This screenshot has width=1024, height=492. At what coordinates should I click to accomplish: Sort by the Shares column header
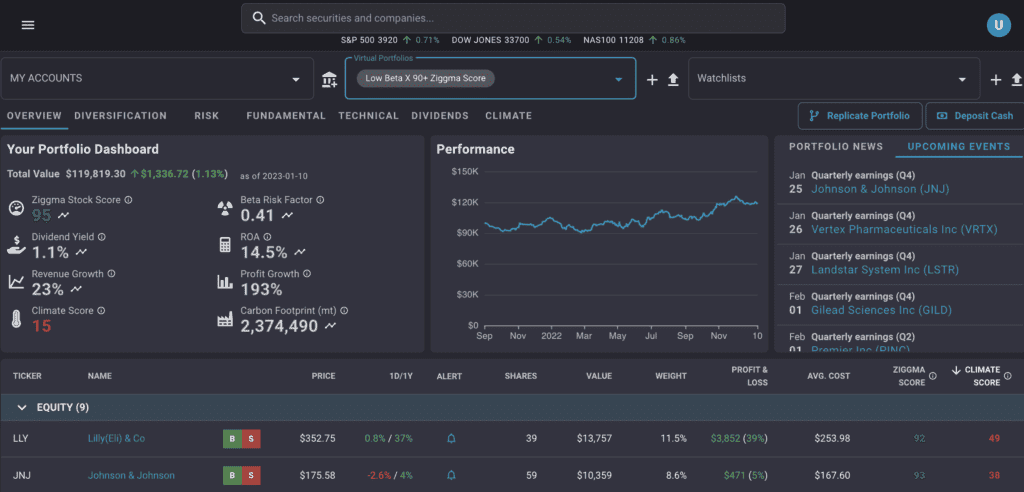(x=520, y=376)
